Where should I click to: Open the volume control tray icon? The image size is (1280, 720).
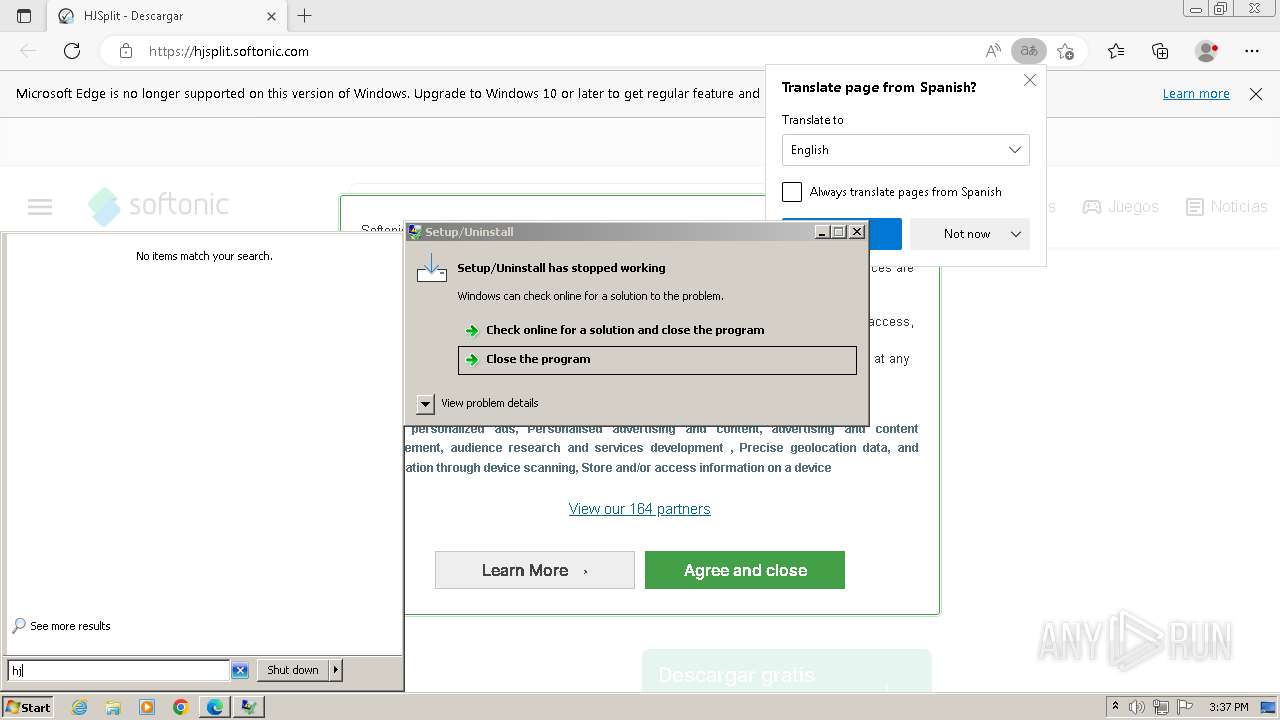point(1137,707)
